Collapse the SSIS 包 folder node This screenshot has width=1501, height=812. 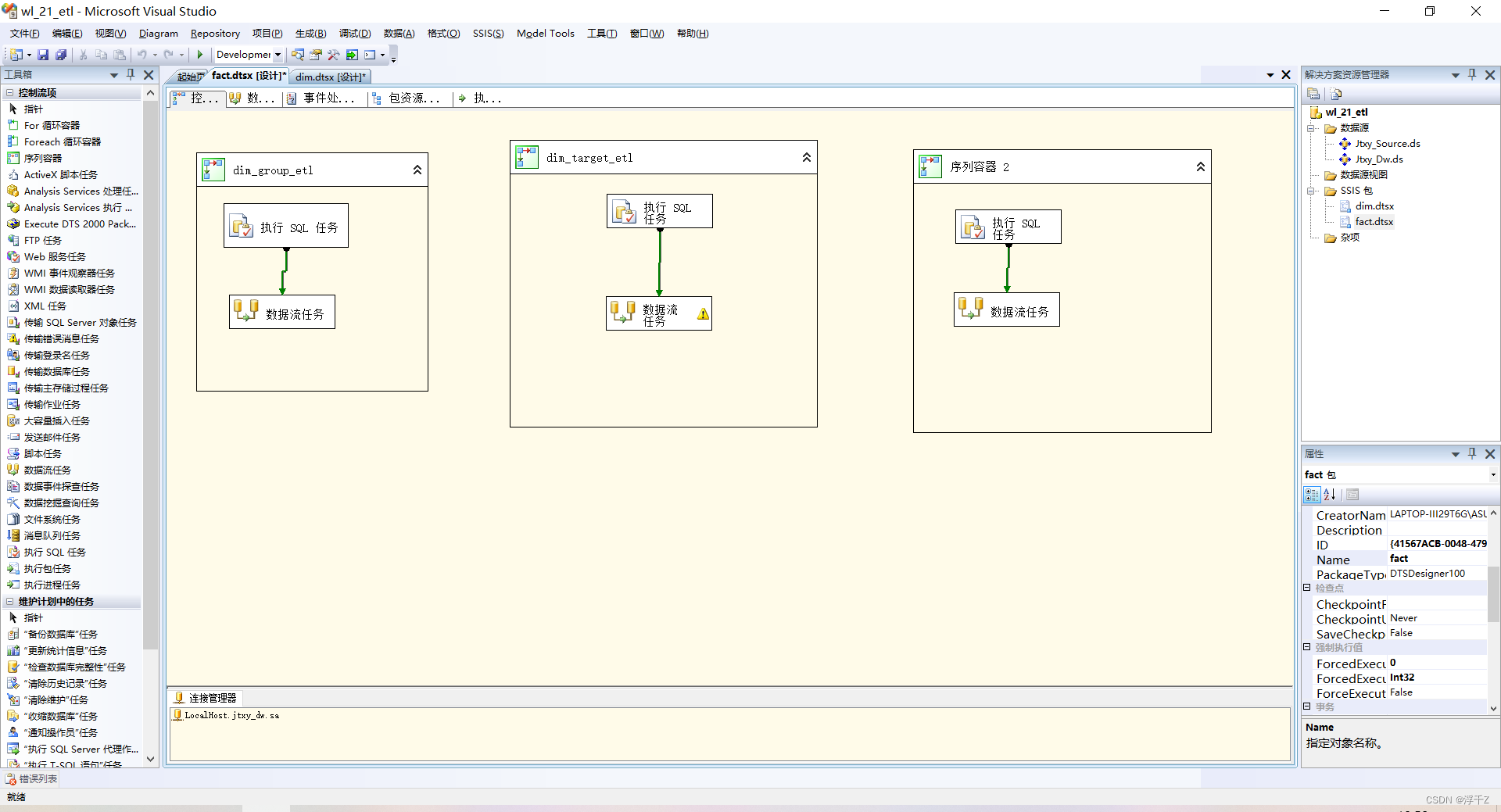[x=1312, y=191]
